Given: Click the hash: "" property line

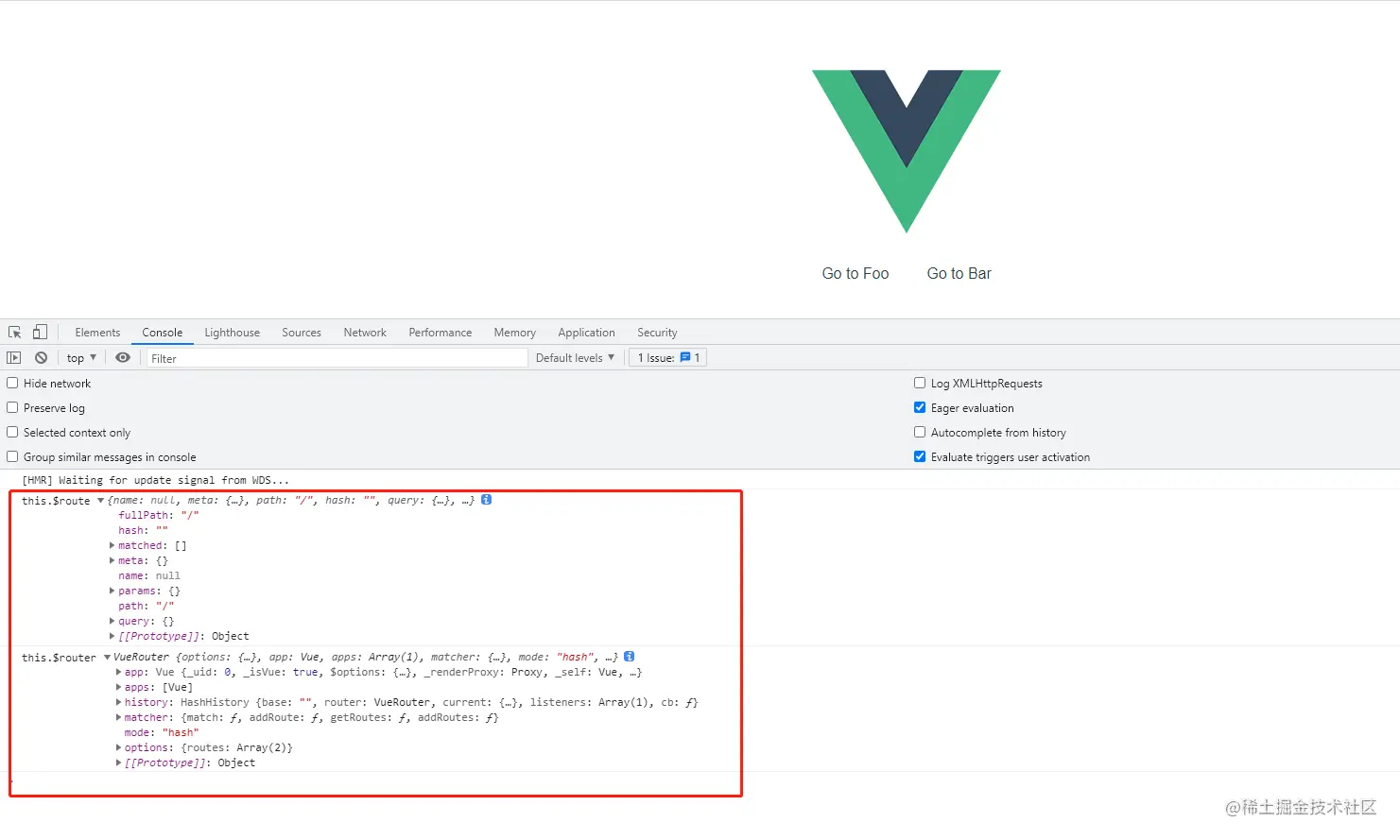Looking at the screenshot, I should 143,530.
